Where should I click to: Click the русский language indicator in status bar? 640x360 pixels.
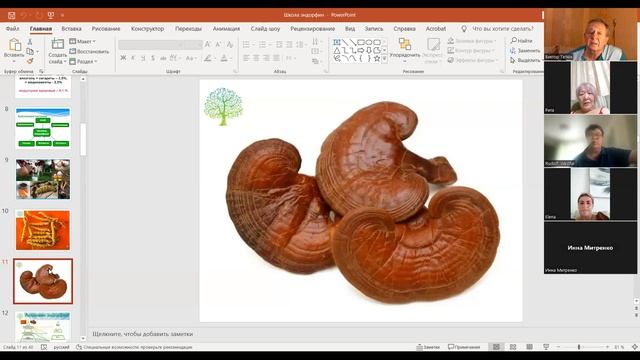pos(62,347)
